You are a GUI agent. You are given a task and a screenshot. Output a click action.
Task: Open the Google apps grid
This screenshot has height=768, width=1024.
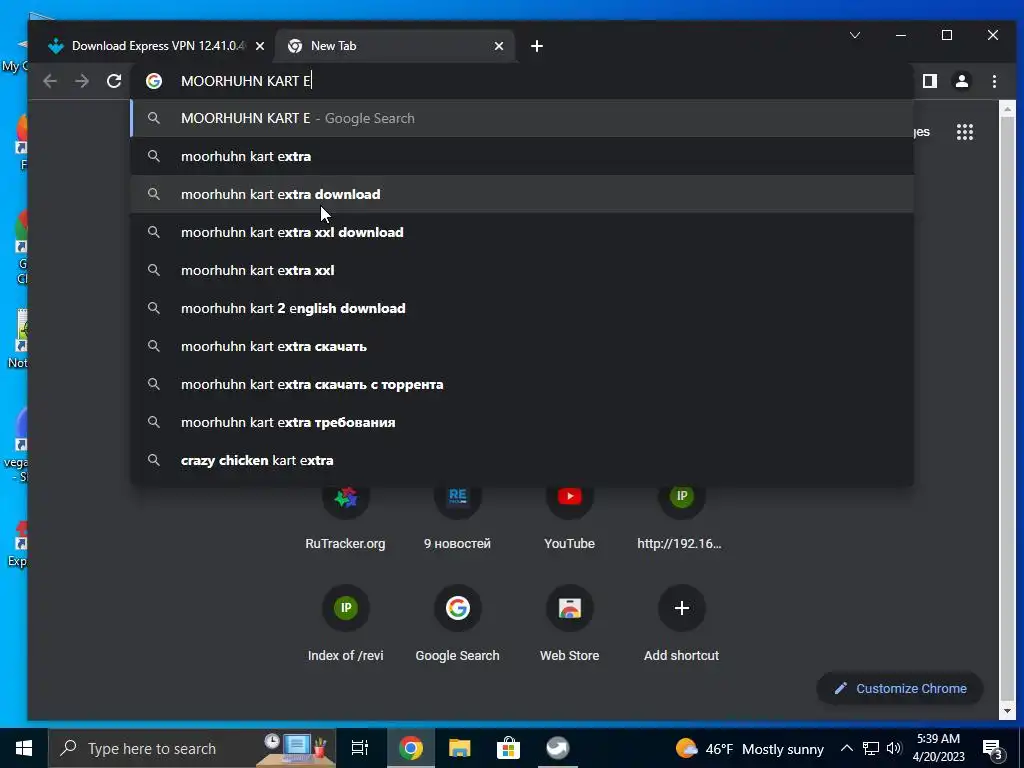coord(965,132)
